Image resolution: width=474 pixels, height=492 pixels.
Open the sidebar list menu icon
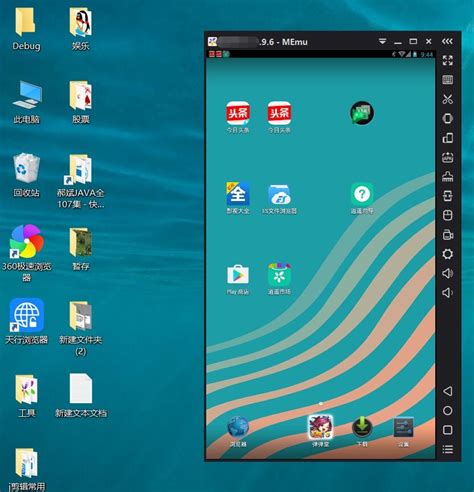click(447, 449)
